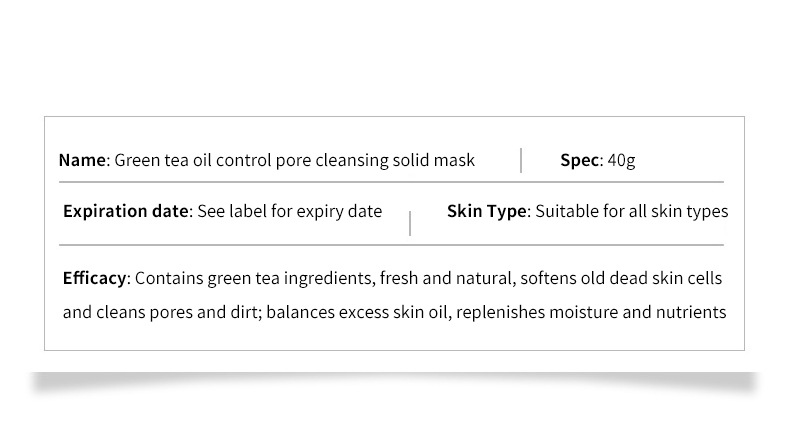This screenshot has width=790, height=433.
Task: Click the bold "Name" label
Action: pyautogui.click(x=81, y=160)
